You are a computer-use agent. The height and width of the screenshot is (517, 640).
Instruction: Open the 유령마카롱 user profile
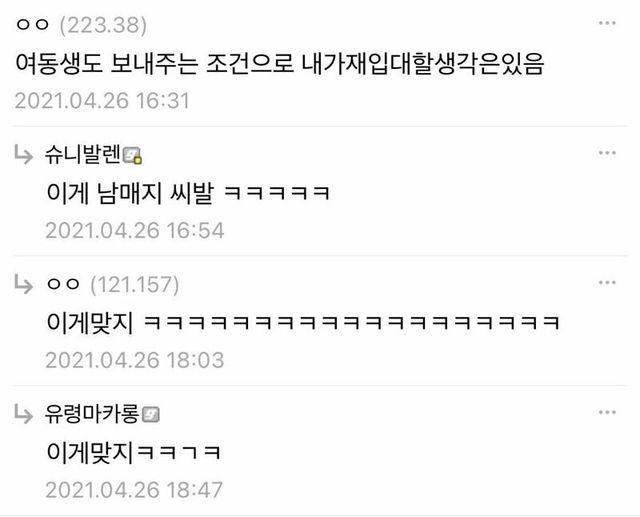[92, 414]
